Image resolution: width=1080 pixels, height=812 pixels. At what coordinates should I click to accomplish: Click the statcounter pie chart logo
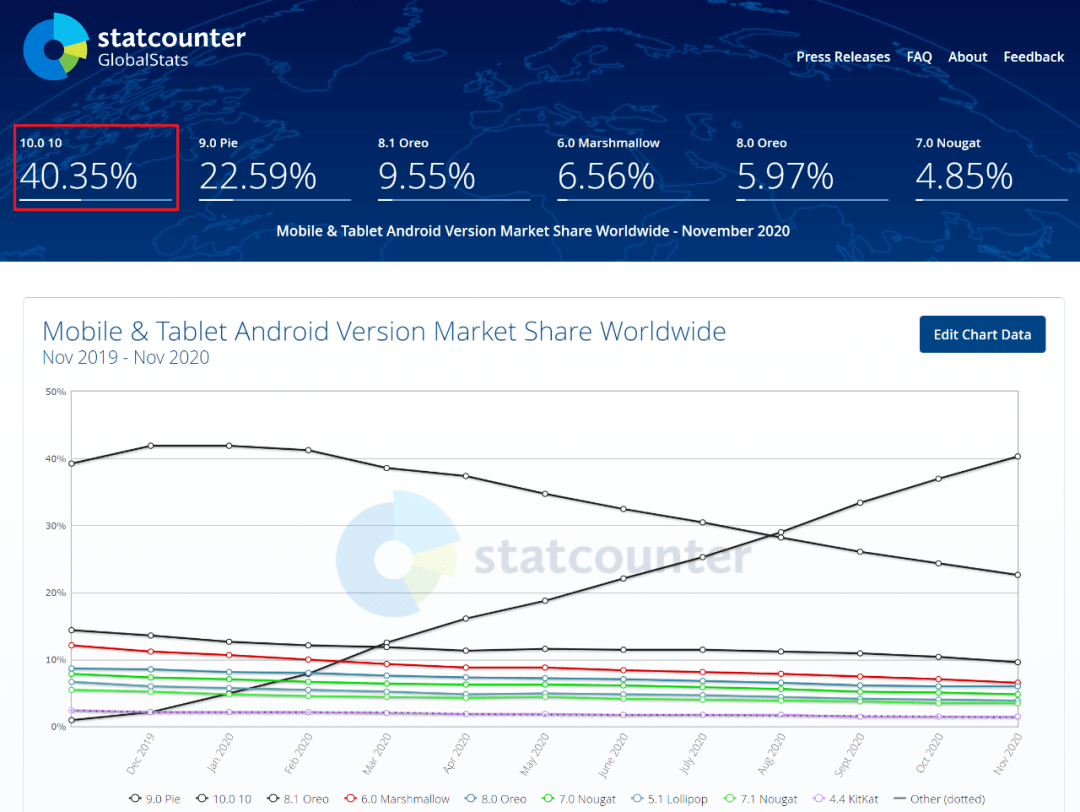[57, 46]
